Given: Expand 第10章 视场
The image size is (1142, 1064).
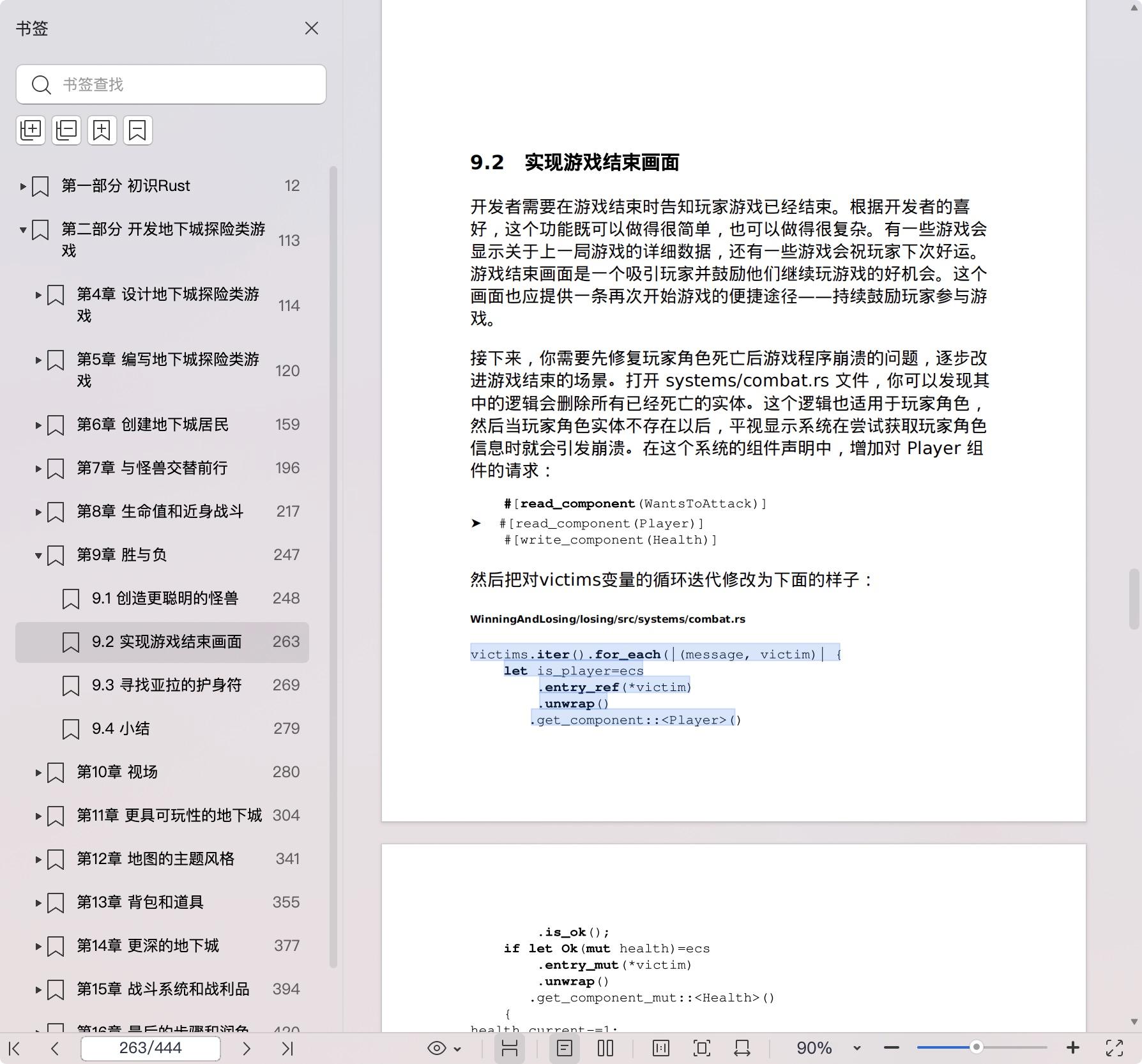Looking at the screenshot, I should (38, 773).
